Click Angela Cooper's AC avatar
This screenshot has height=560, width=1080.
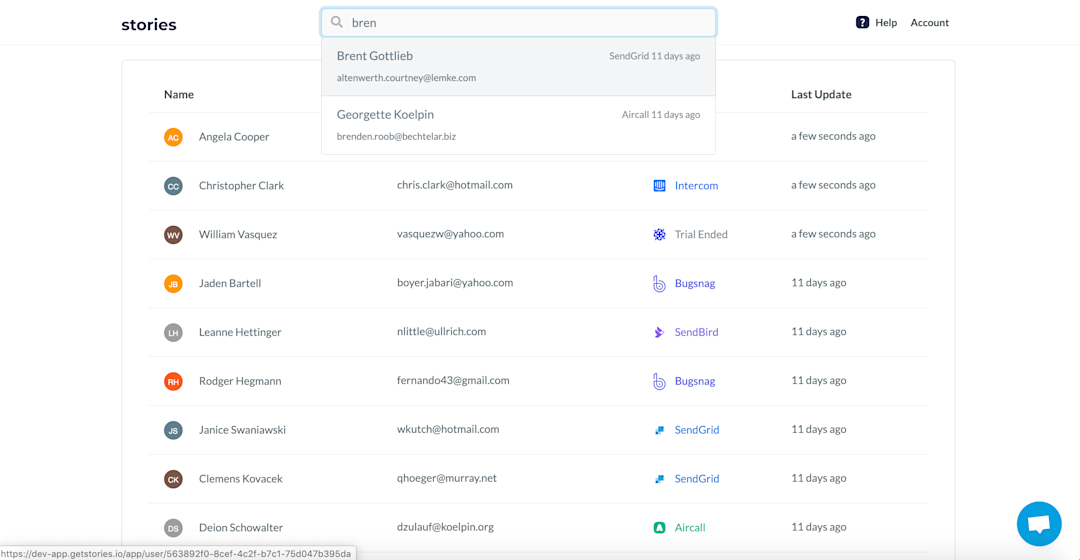tap(173, 137)
